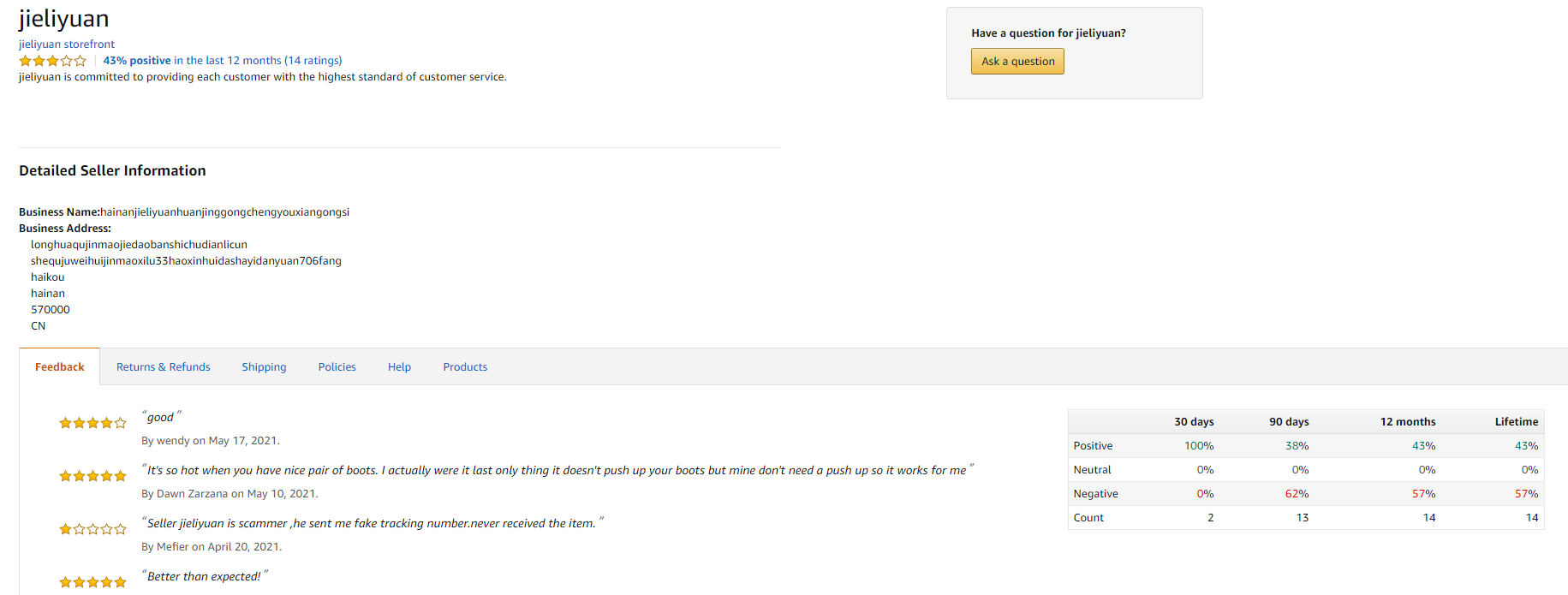Open the Shipping tab
This screenshot has width=1568, height=595.
coord(264,367)
